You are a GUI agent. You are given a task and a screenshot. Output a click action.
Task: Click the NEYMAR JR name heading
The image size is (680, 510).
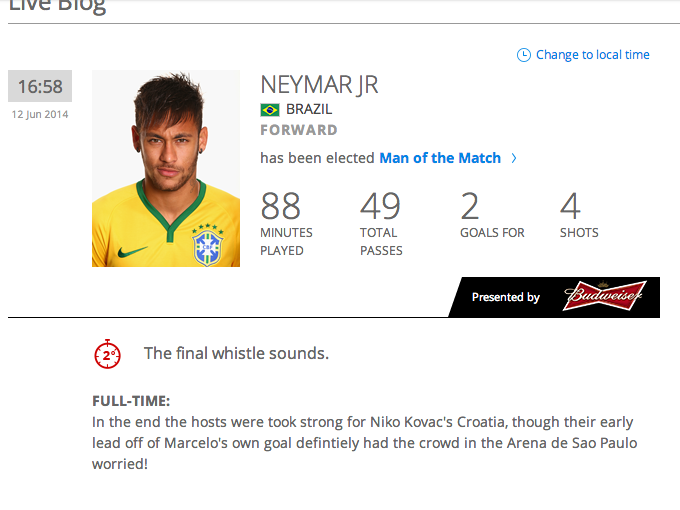coord(319,85)
